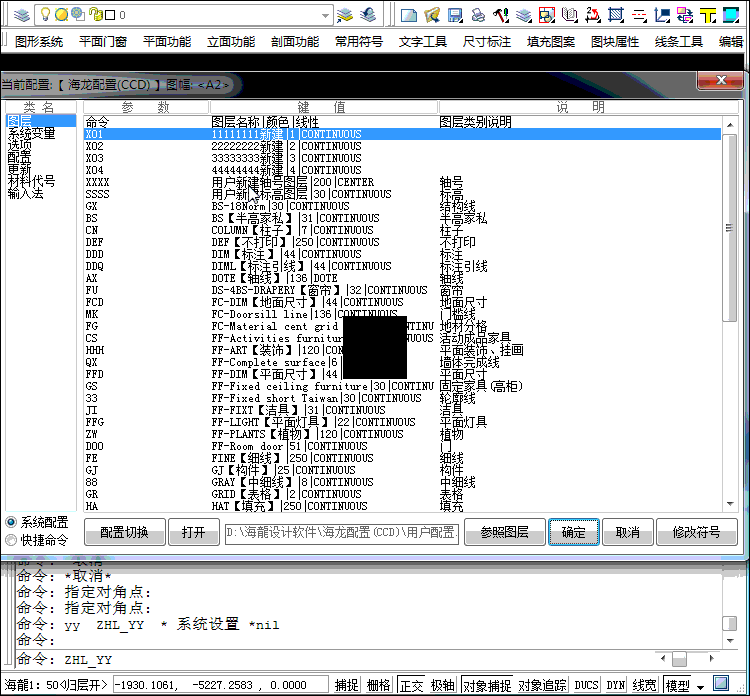
Task: Toggle DYN dynamic input
Action: (x=616, y=685)
